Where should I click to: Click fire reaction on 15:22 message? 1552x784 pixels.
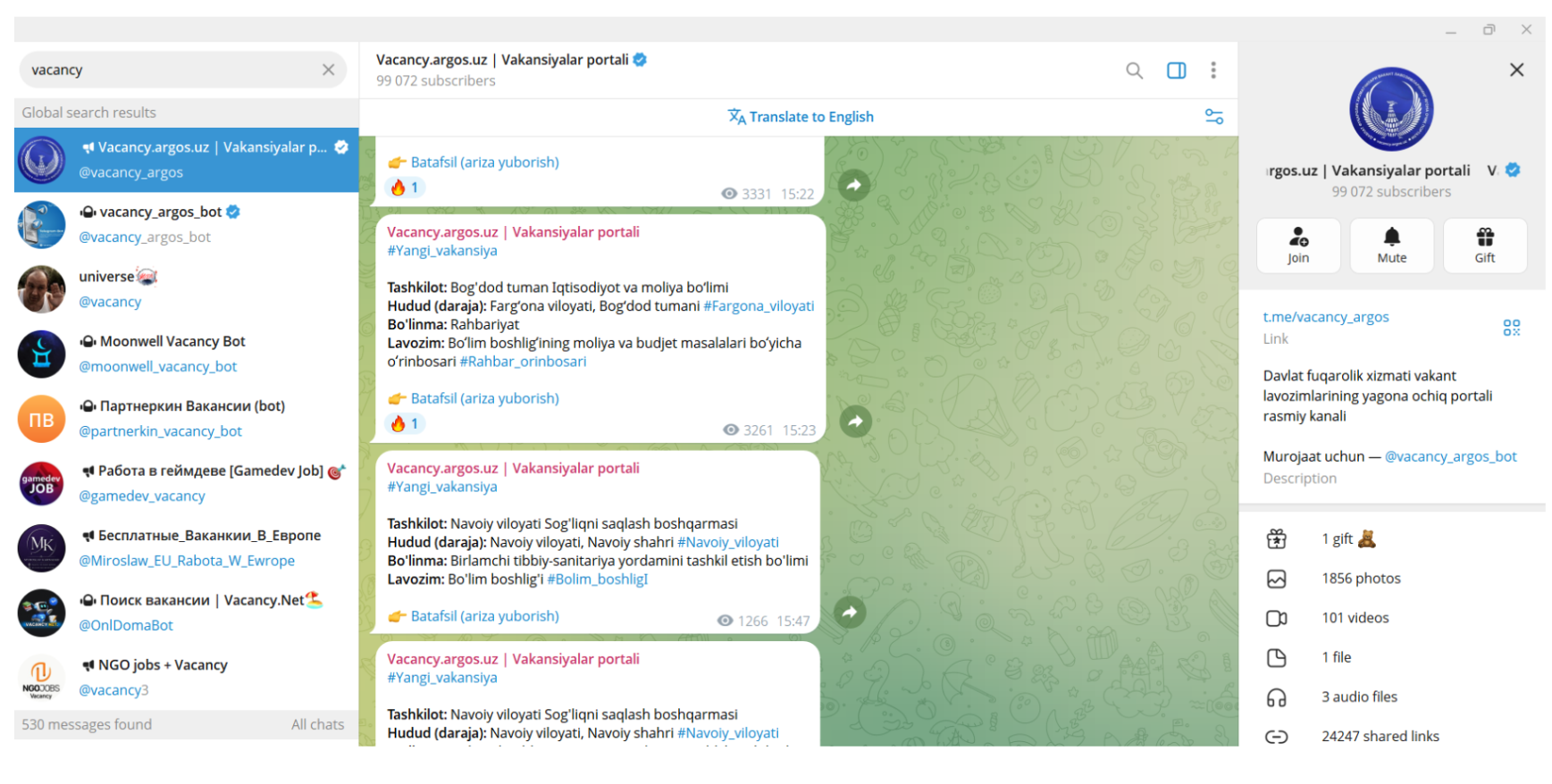(x=405, y=188)
